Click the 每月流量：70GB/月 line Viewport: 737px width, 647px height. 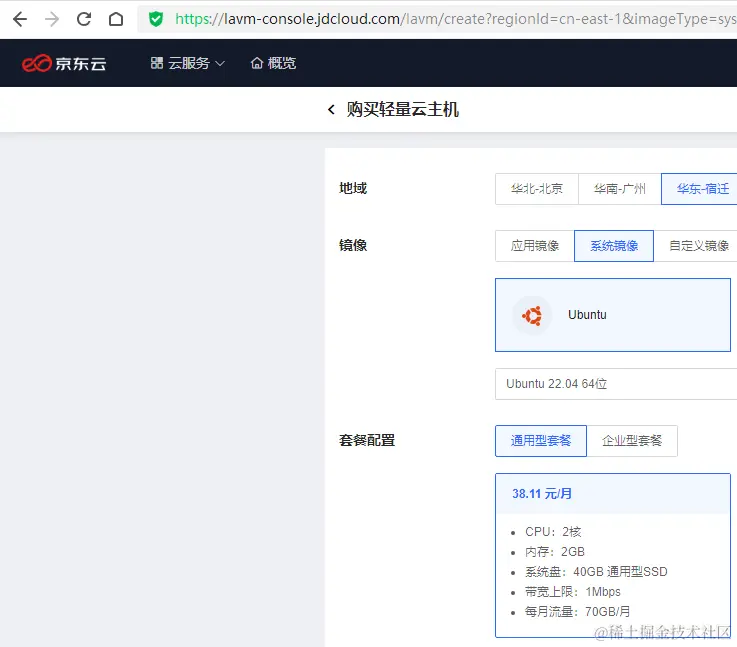pyautogui.click(x=577, y=612)
